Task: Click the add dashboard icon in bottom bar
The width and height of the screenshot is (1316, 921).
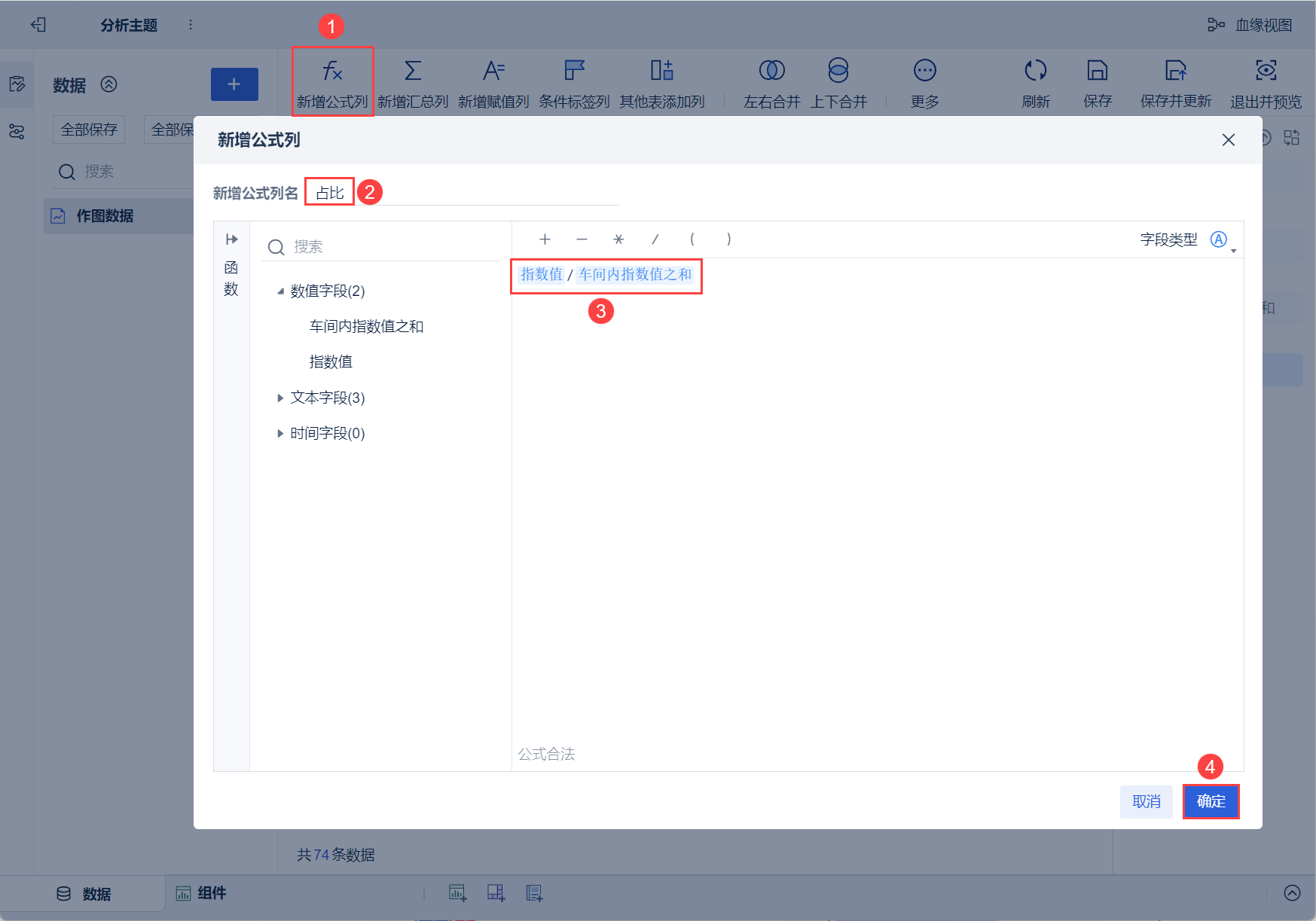Action: pyautogui.click(x=496, y=893)
